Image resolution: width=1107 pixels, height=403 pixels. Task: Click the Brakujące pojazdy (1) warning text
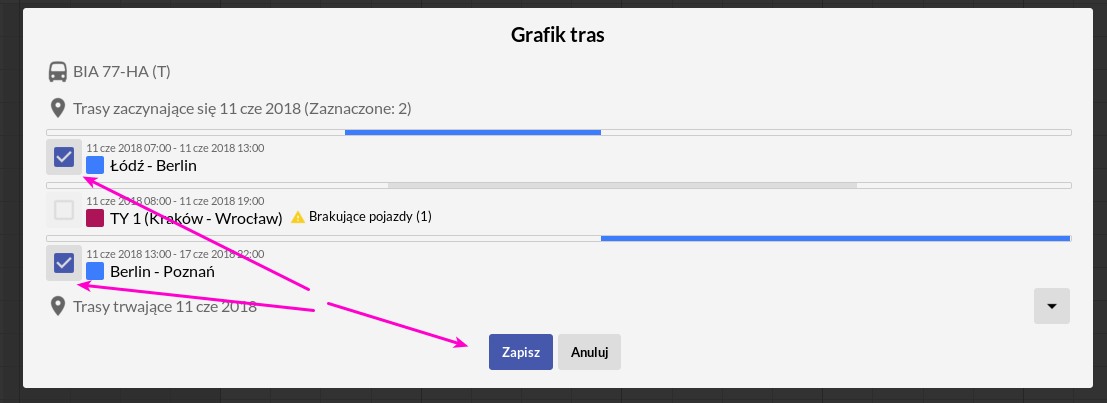tap(370, 217)
